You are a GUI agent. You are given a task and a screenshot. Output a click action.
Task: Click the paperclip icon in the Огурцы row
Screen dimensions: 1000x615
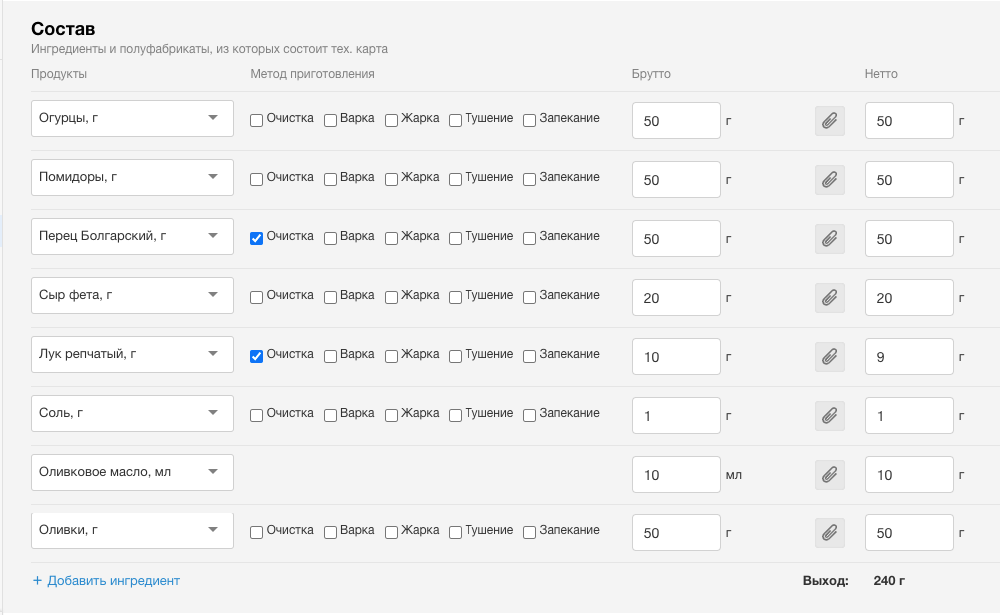click(x=829, y=121)
